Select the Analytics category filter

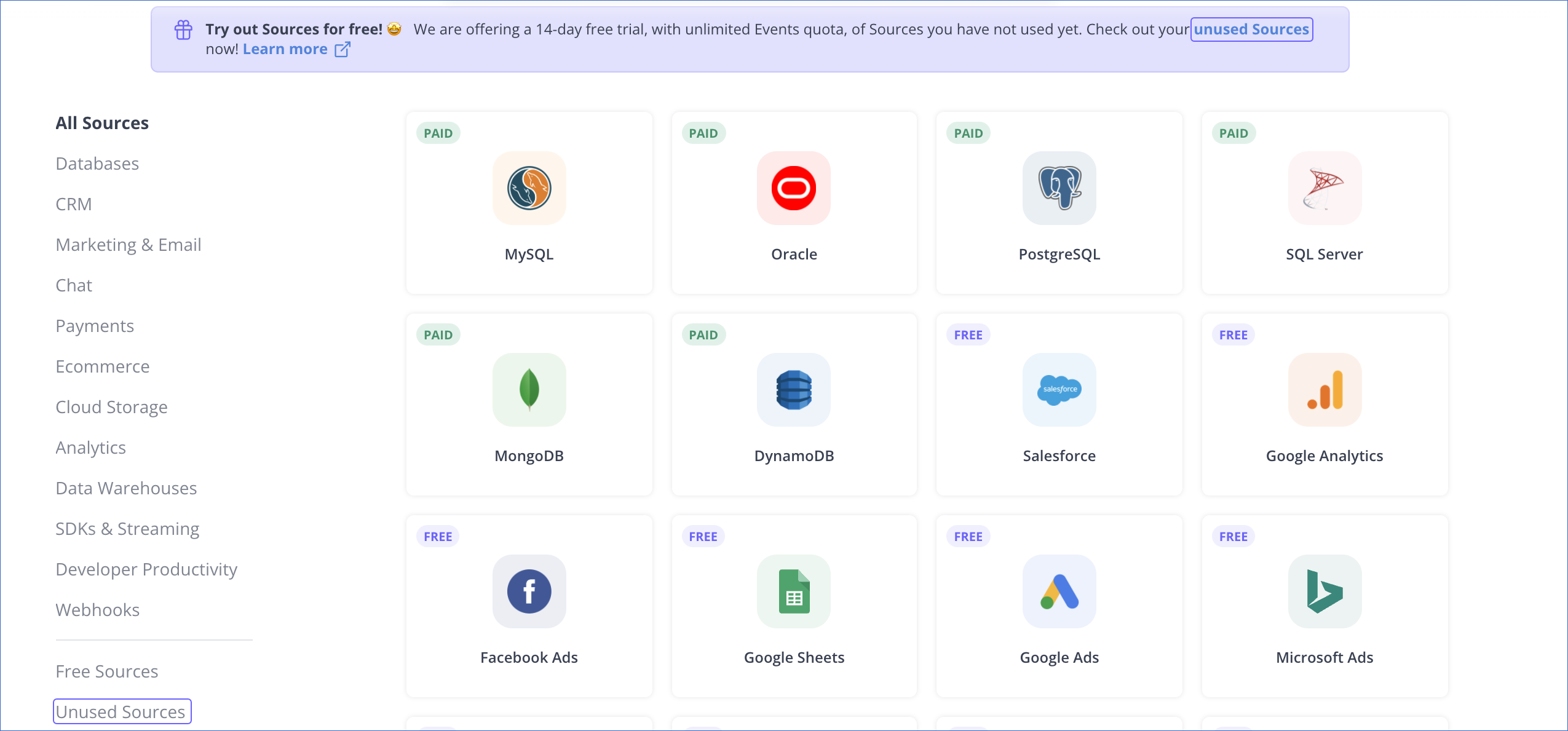point(90,447)
